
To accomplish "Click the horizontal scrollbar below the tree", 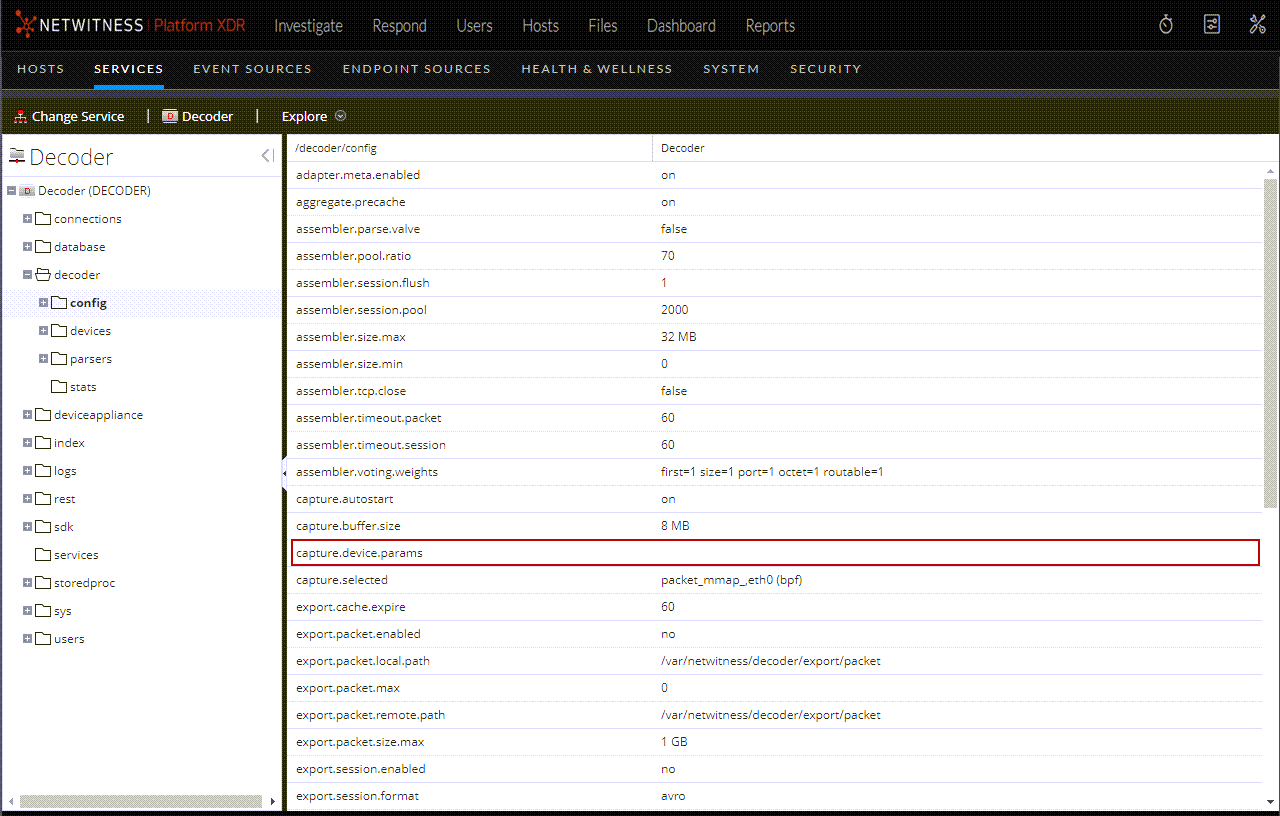I will [x=140, y=800].
